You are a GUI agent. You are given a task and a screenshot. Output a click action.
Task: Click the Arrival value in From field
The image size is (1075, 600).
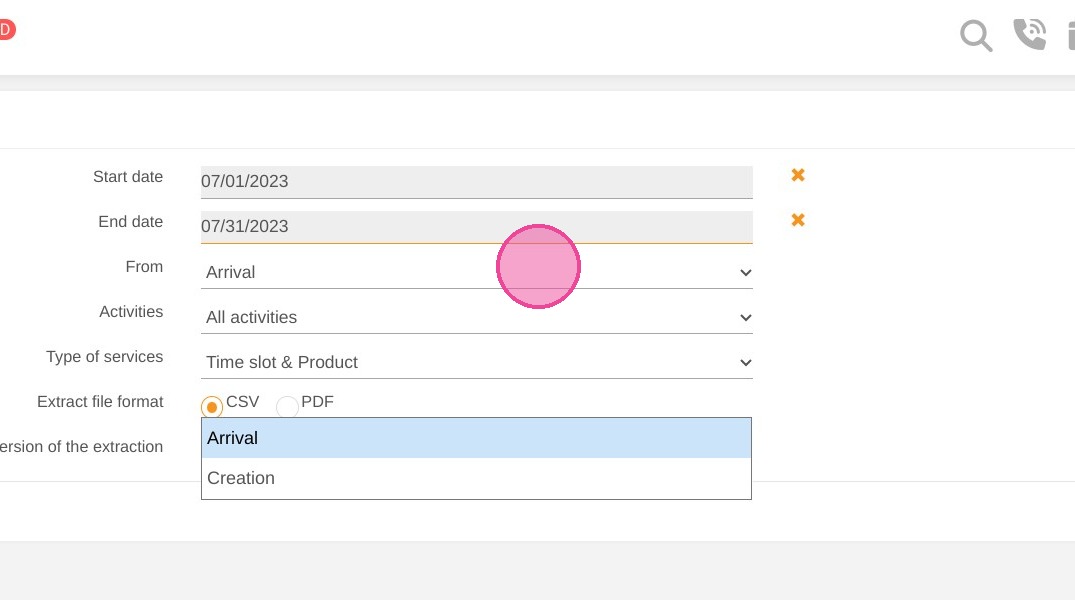click(230, 272)
